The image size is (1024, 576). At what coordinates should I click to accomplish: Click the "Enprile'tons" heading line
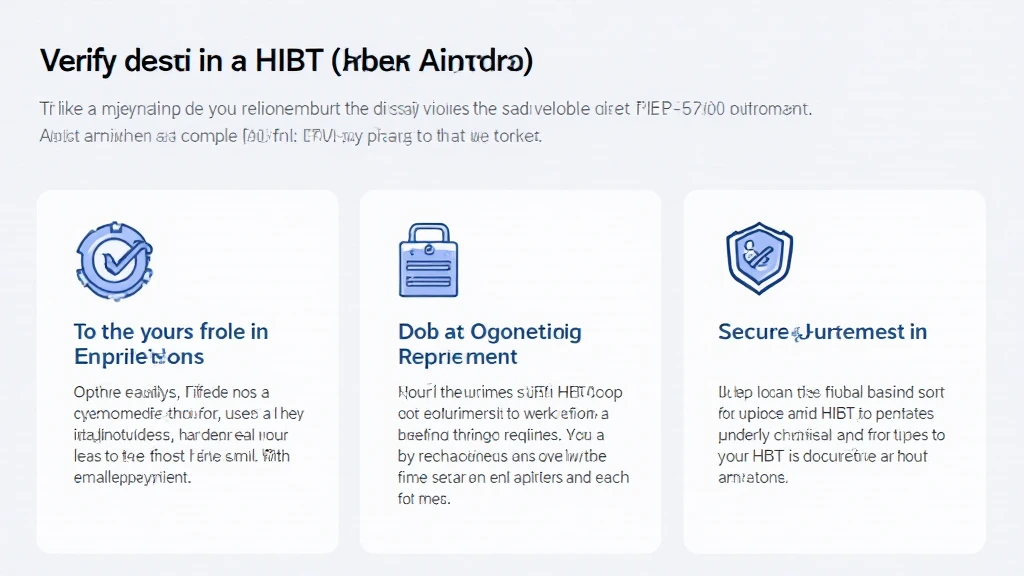(x=139, y=357)
